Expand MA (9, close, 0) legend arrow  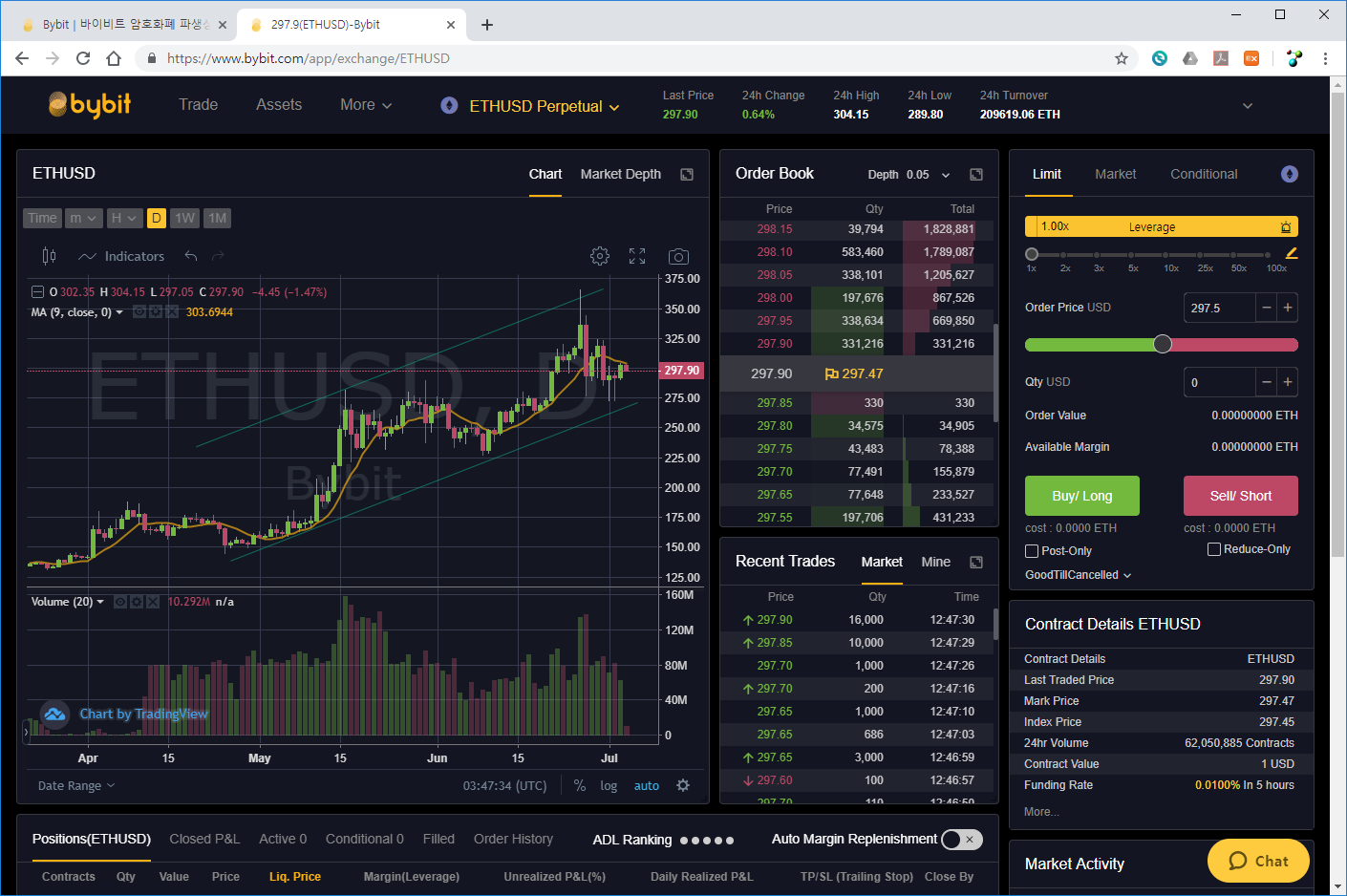119,312
